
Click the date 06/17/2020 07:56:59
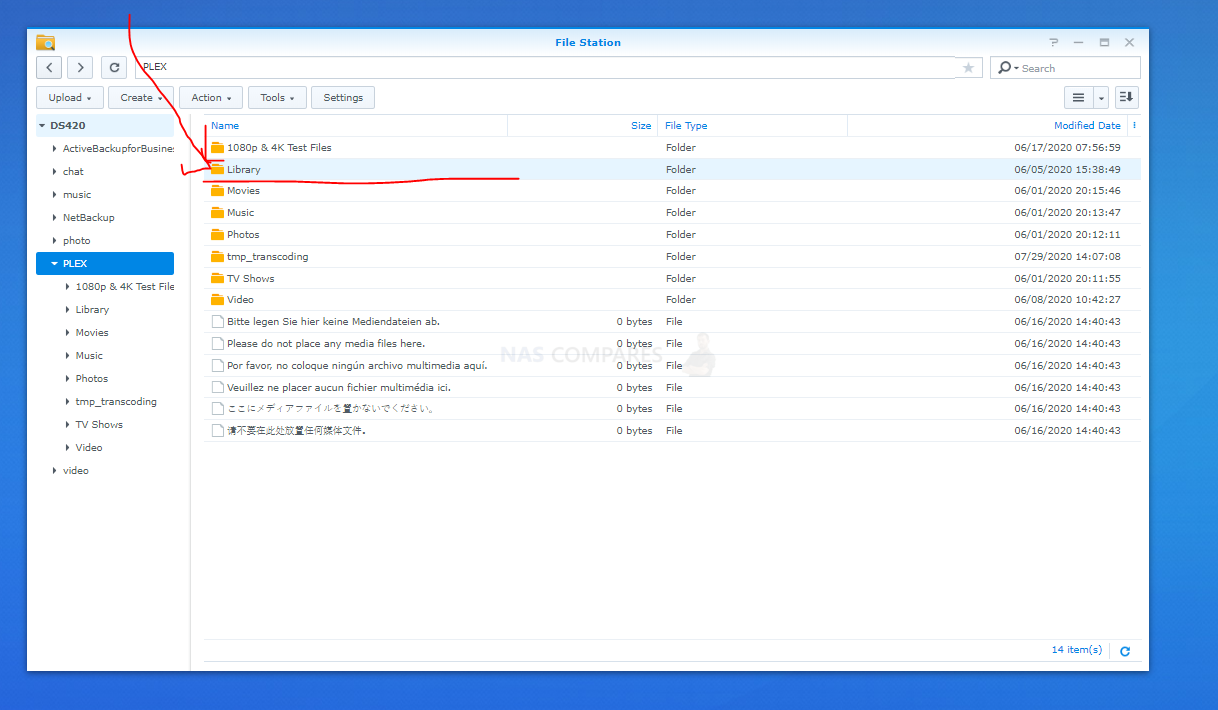tap(1067, 147)
